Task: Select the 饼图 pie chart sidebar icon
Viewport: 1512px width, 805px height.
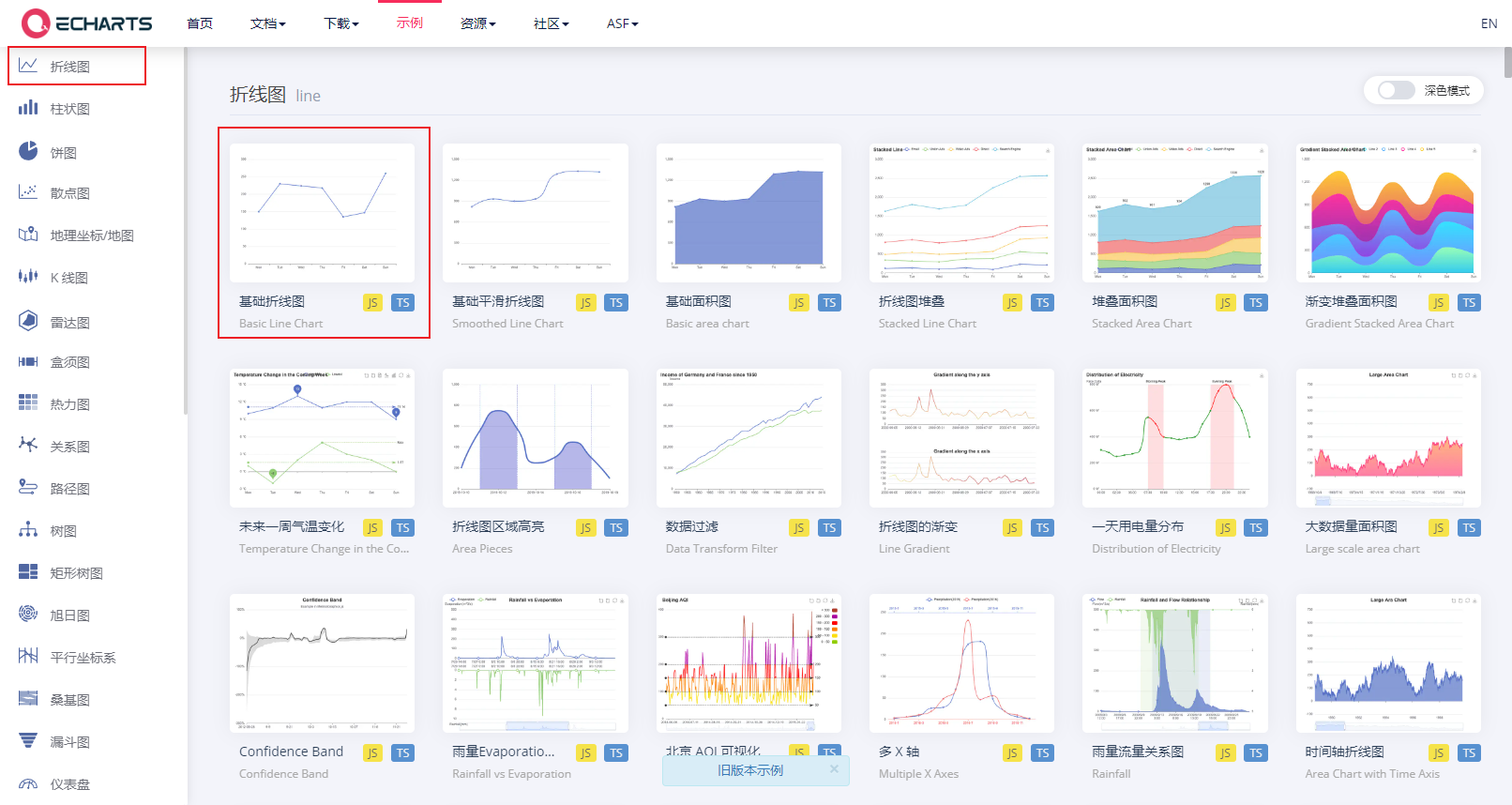Action: point(28,151)
